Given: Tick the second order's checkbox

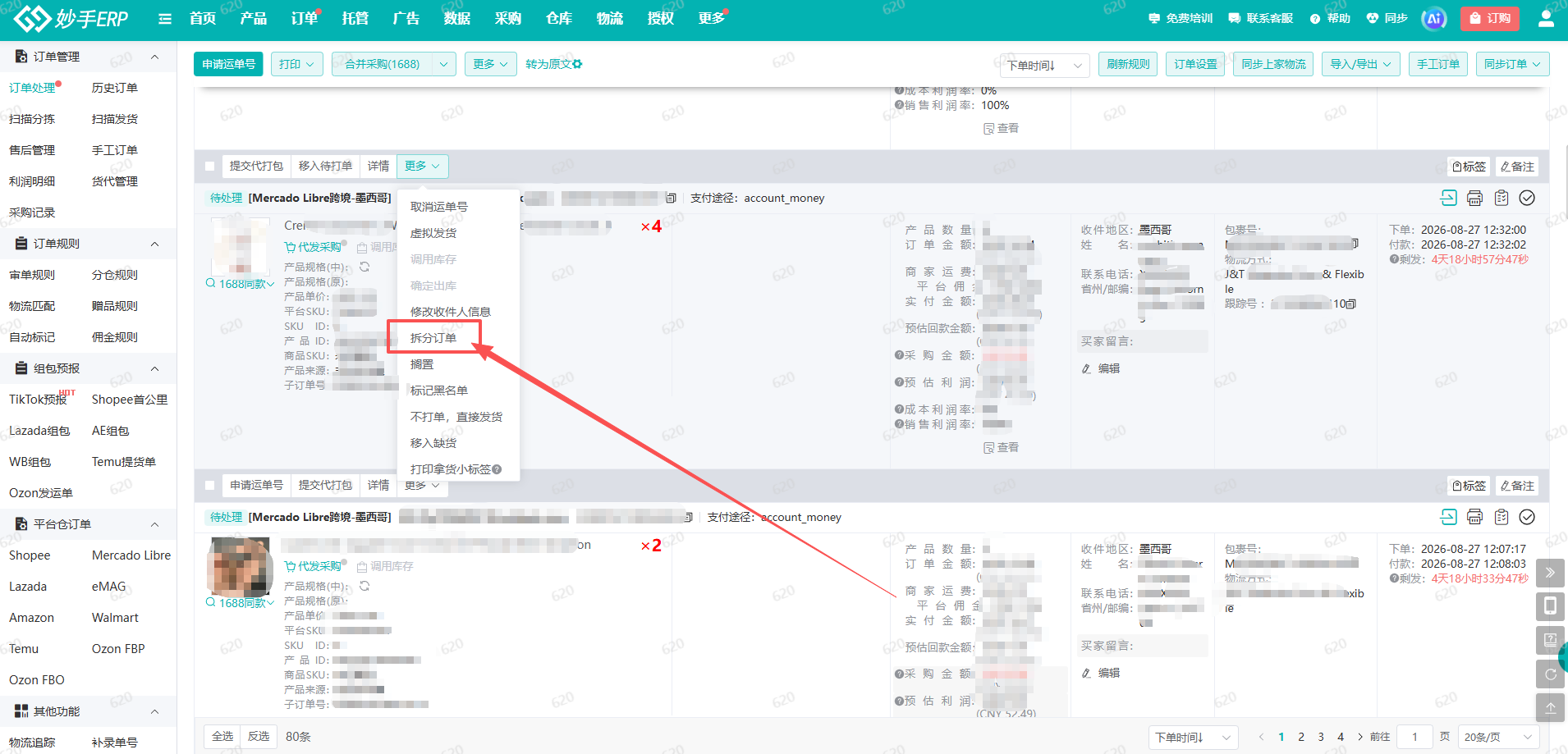Looking at the screenshot, I should (210, 486).
